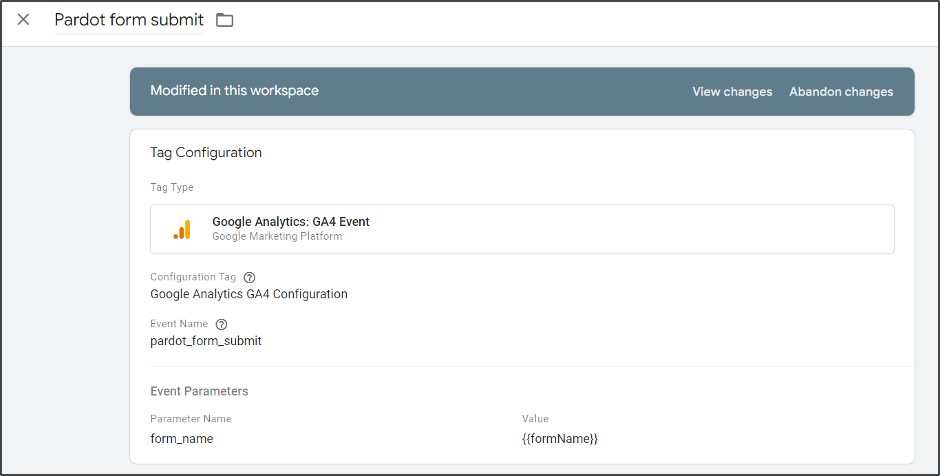940x476 pixels.
Task: Select Google Analytics GA4 Configuration text
Action: tap(249, 294)
